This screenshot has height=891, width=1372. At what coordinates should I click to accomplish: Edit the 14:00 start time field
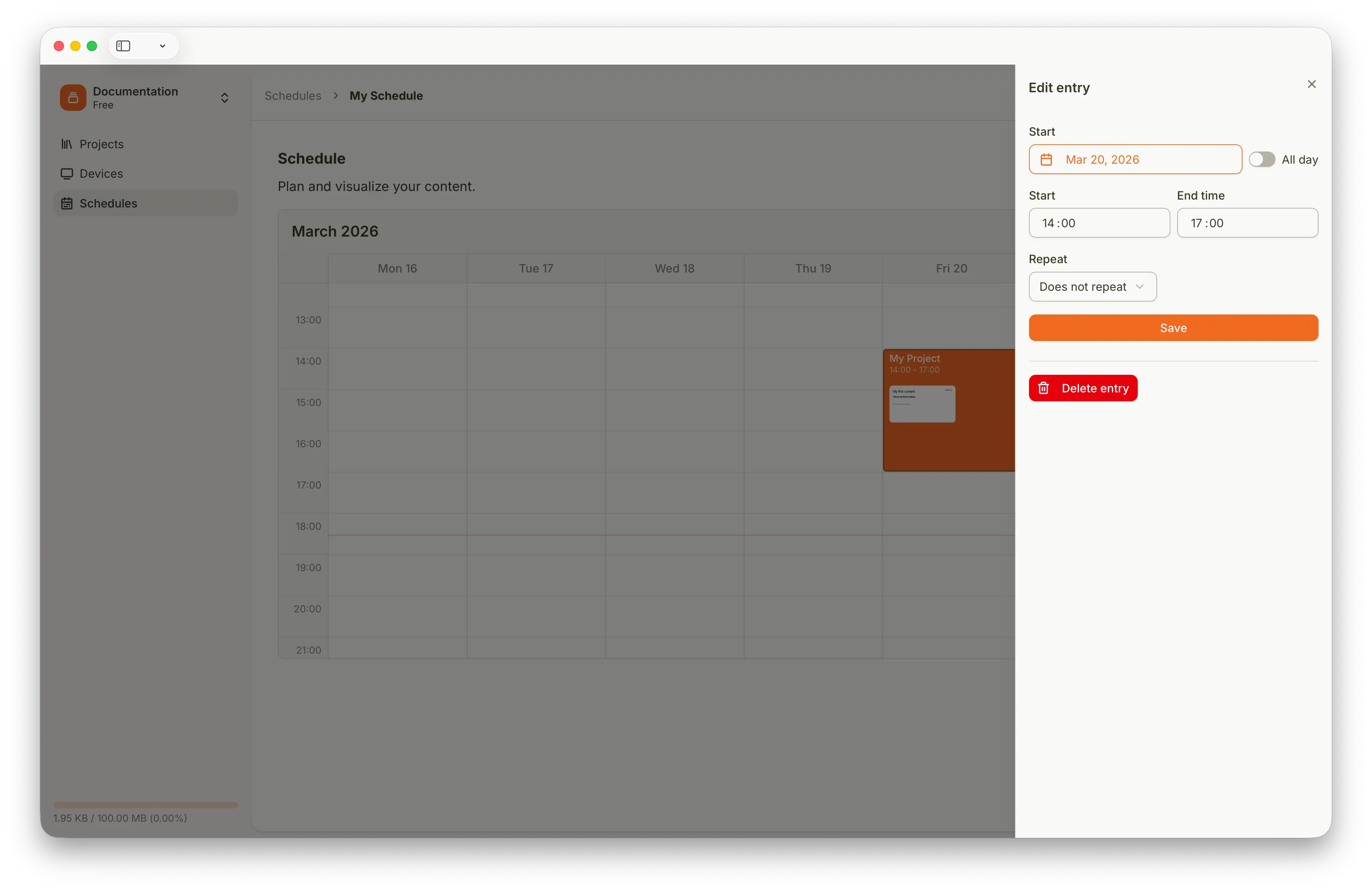click(x=1099, y=223)
